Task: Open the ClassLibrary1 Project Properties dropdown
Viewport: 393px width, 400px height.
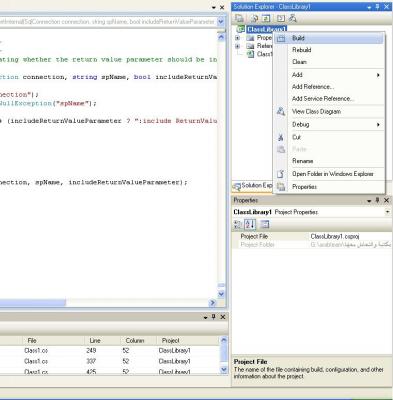Action: [387, 212]
